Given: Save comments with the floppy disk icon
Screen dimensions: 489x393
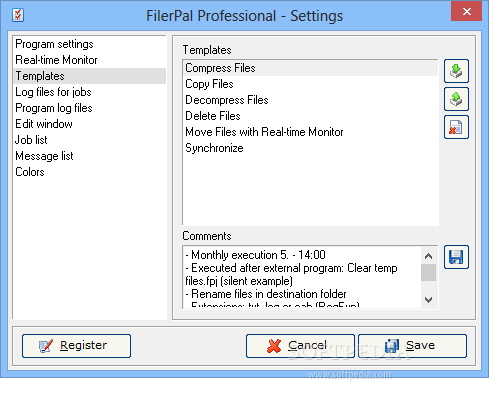Looking at the screenshot, I should point(456,257).
